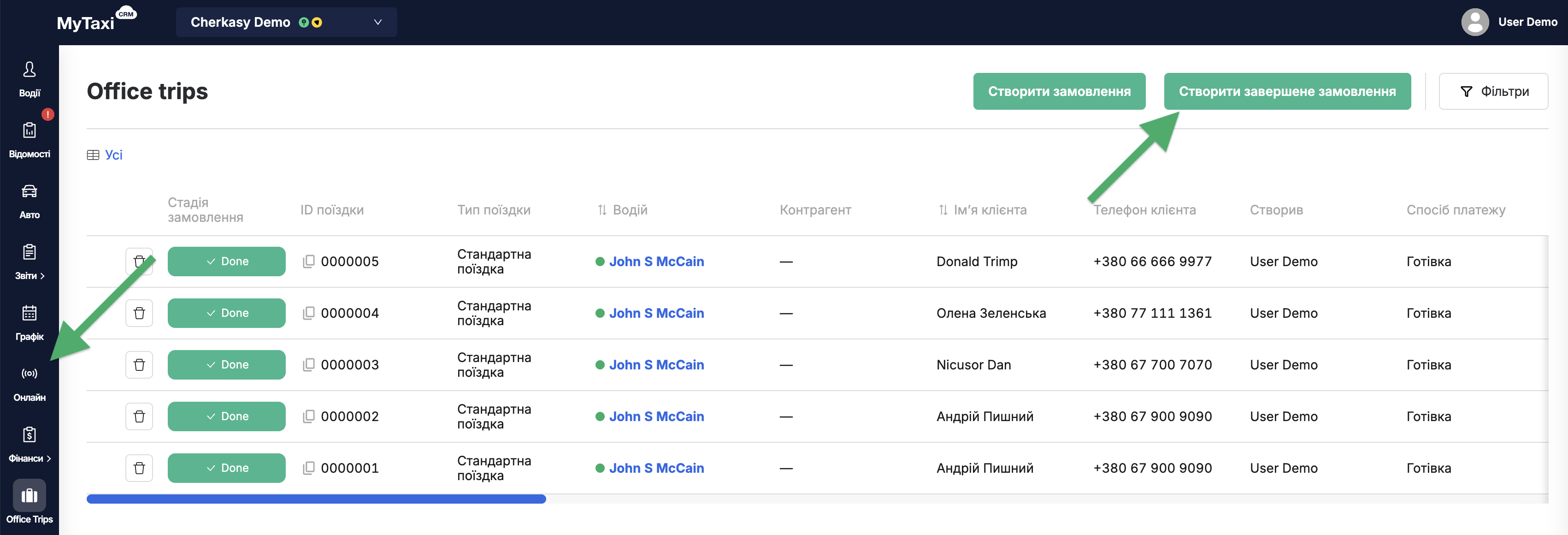The image size is (1568, 535).
Task: Expand the Фінанси finance menu
Action: click(x=29, y=445)
